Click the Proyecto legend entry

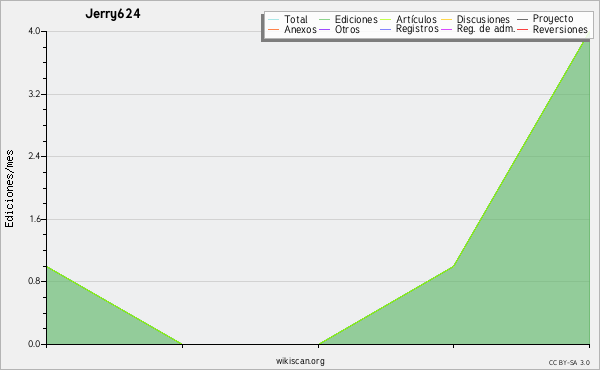tap(545, 19)
